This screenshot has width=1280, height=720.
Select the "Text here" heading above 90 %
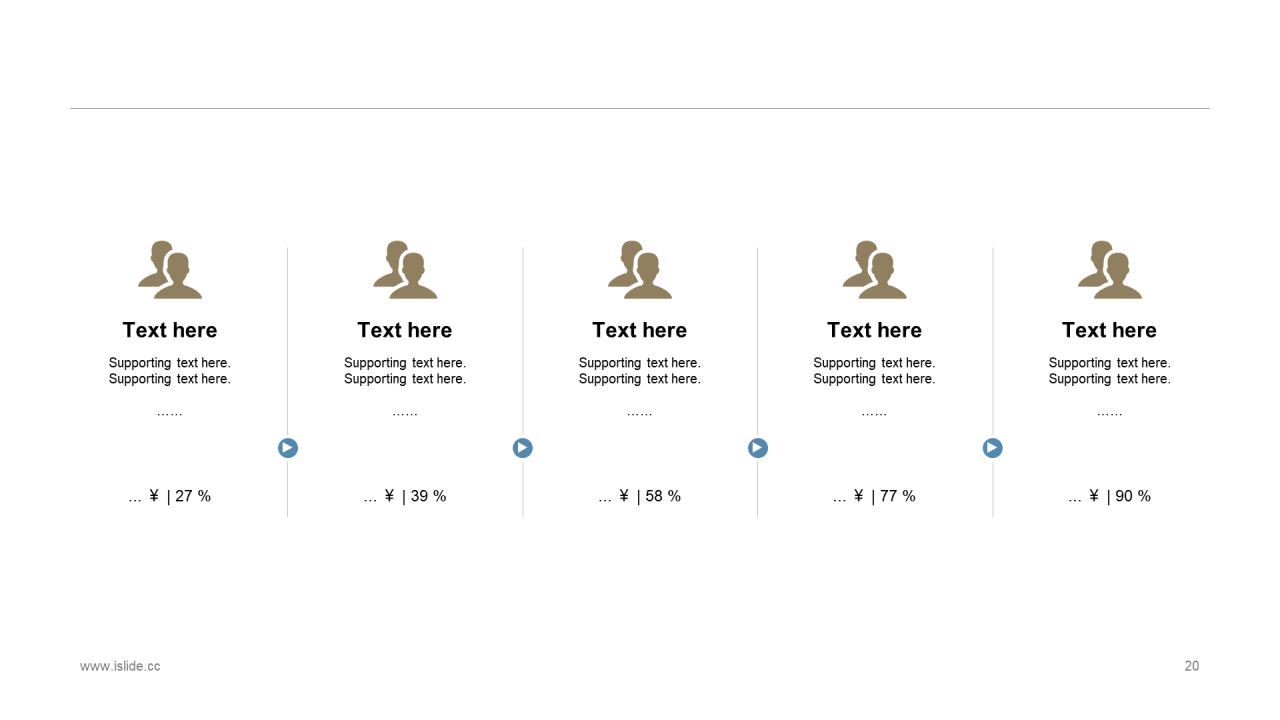[x=1109, y=330]
